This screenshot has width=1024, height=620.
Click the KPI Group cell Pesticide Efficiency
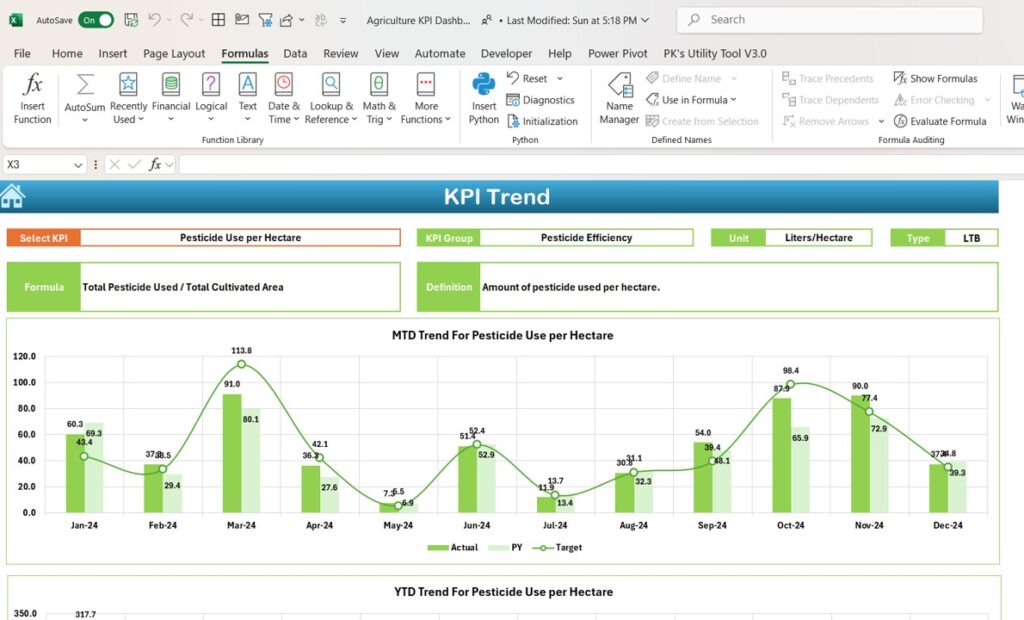586,238
